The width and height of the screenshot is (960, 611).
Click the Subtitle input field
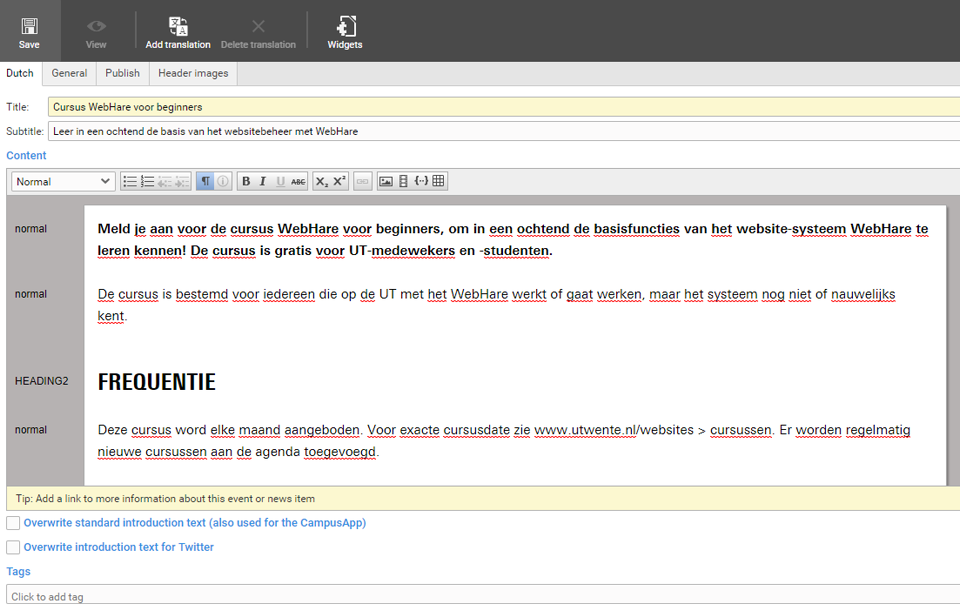pos(503,132)
